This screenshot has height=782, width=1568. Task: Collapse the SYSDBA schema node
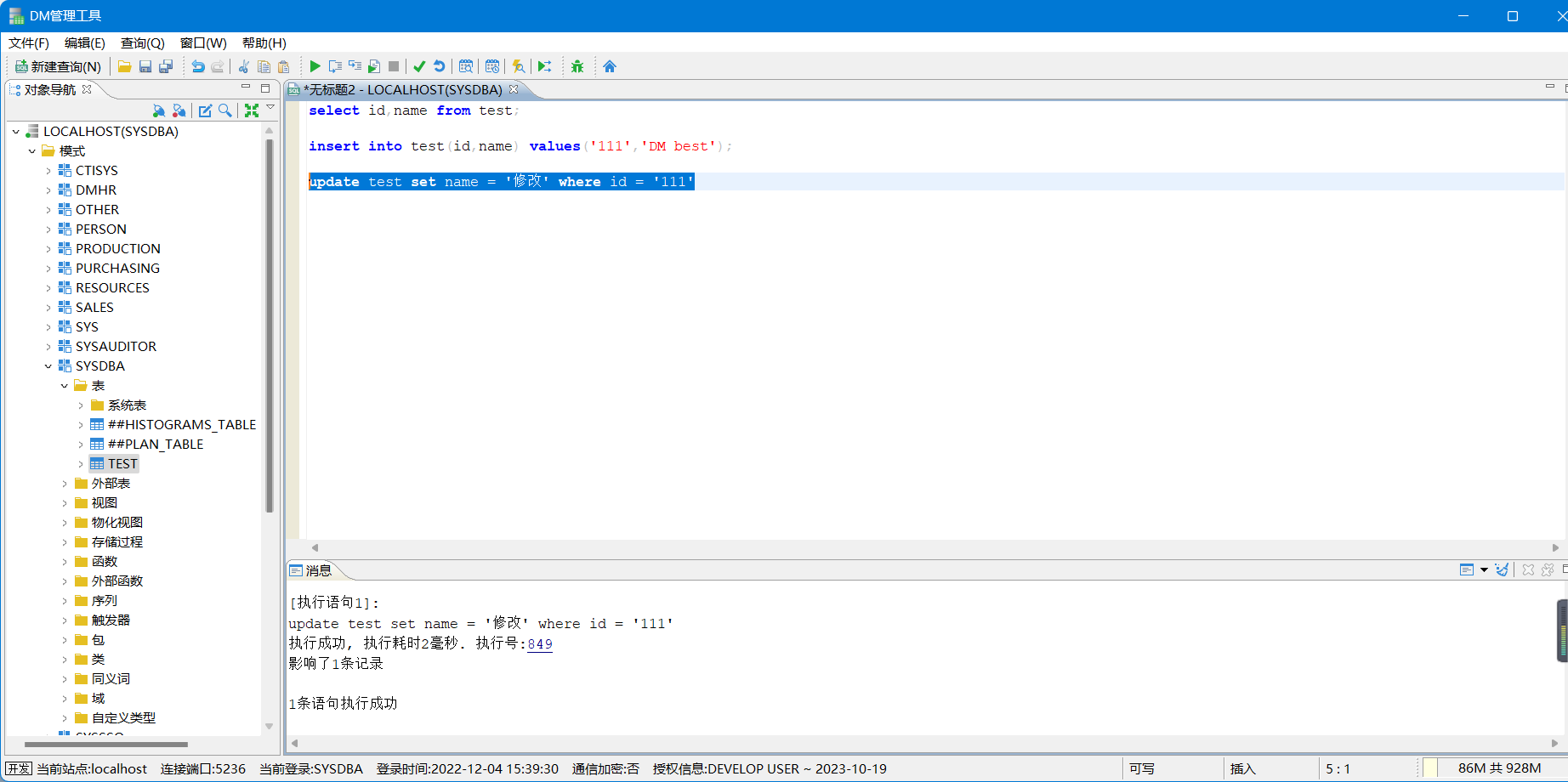coord(48,365)
